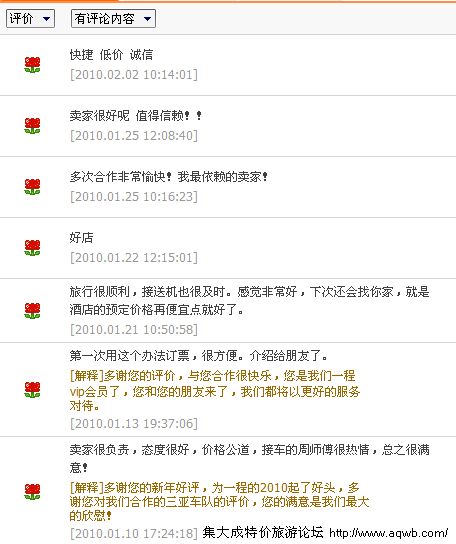The width and height of the screenshot is (456, 544).
Task: Click flower icon beside 卖家很负责 review
Action: coord(32,492)
